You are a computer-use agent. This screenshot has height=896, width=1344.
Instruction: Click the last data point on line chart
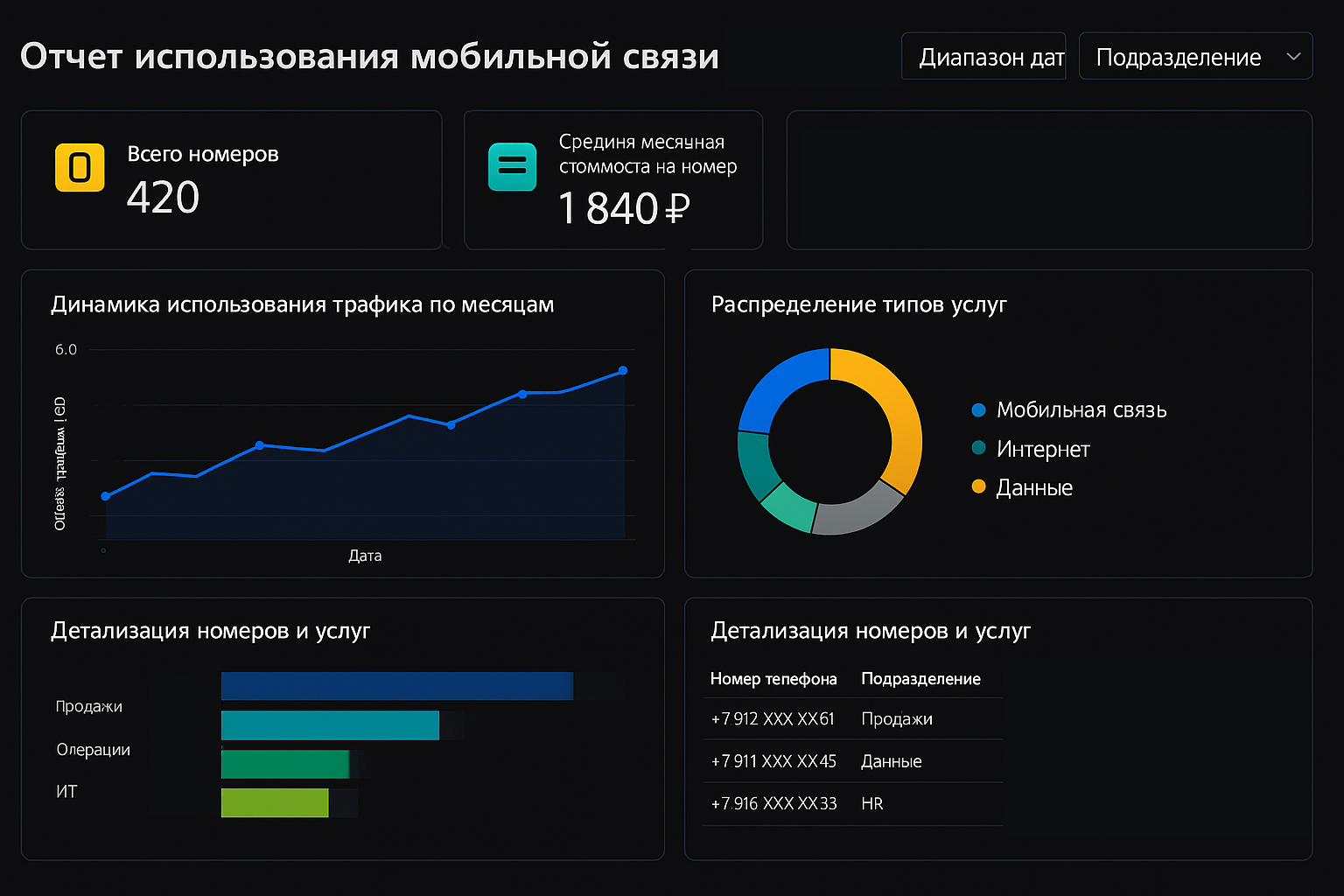click(623, 371)
